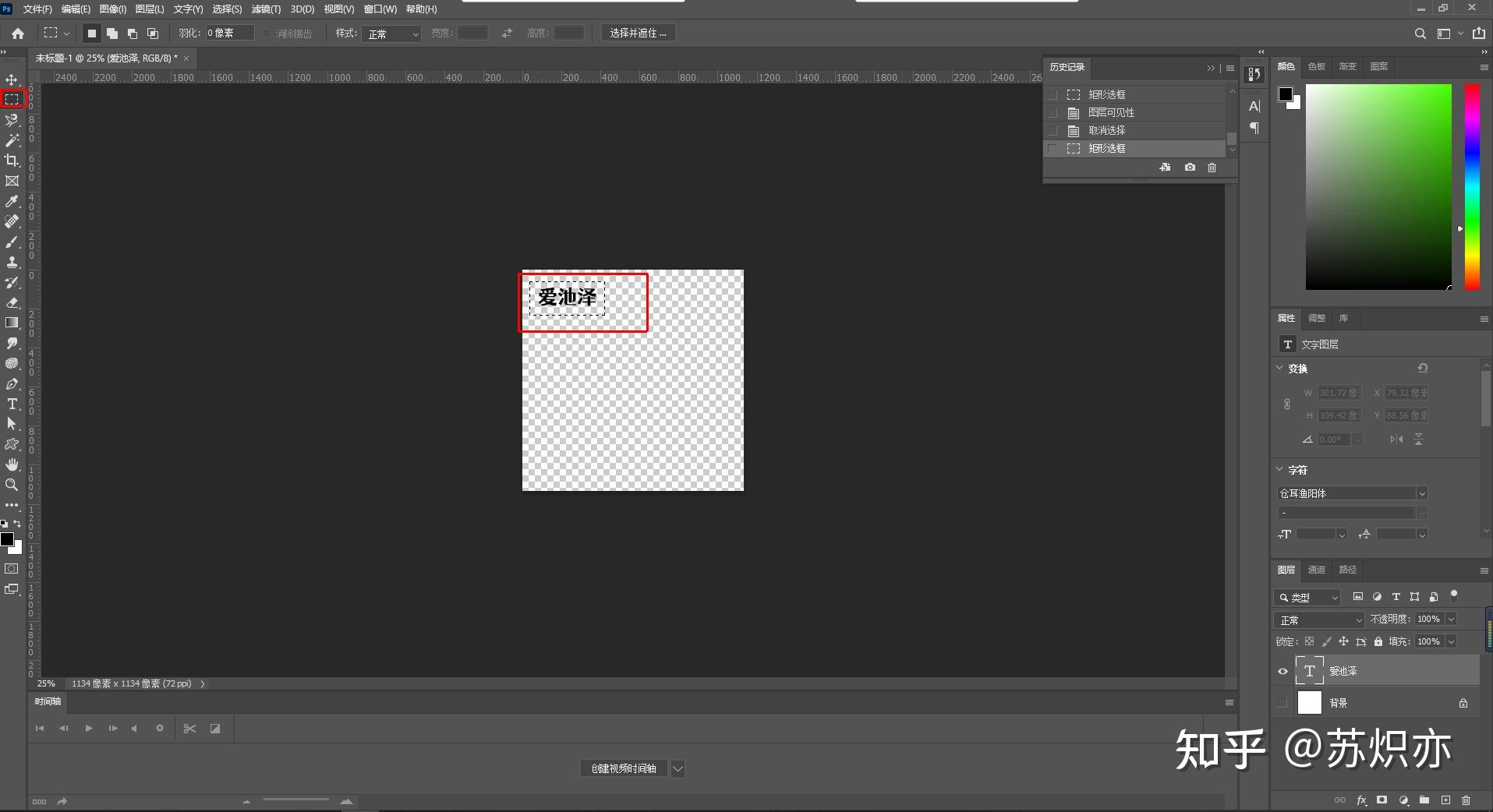1493x812 pixels.
Task: Open layer blend mode dropdown 正常
Action: 1319,620
